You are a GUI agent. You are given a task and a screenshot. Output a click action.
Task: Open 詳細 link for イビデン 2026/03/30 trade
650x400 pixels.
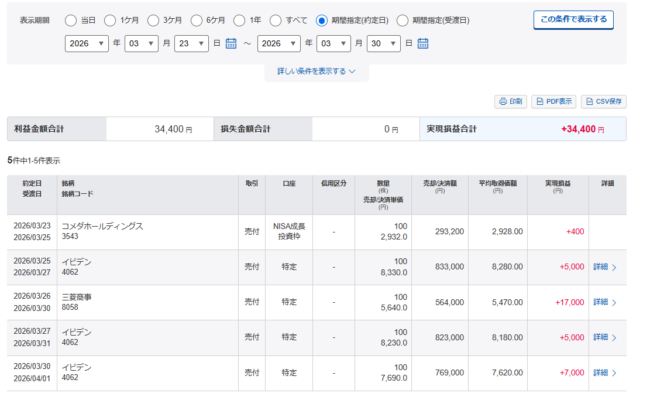[x=605, y=372]
